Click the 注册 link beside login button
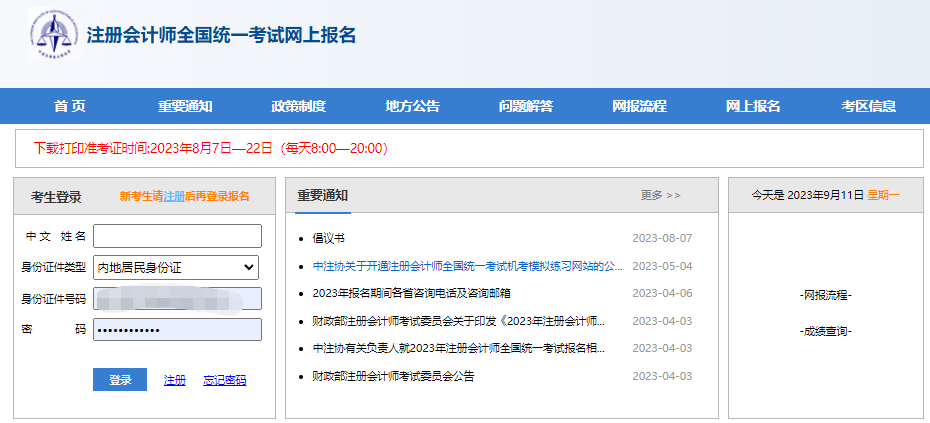The height and width of the screenshot is (423, 930). (x=175, y=380)
